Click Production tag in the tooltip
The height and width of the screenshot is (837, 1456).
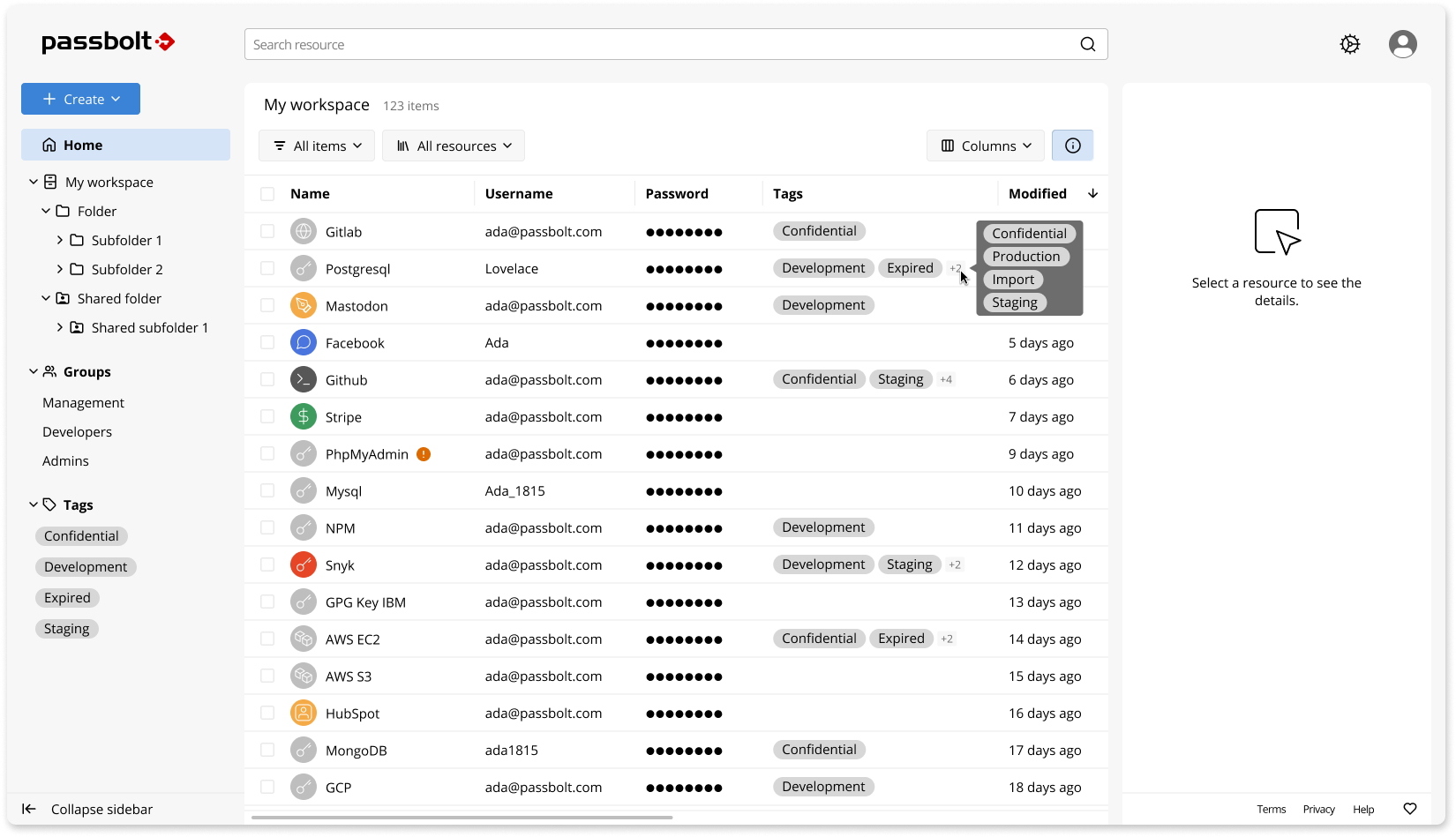tap(1026, 257)
